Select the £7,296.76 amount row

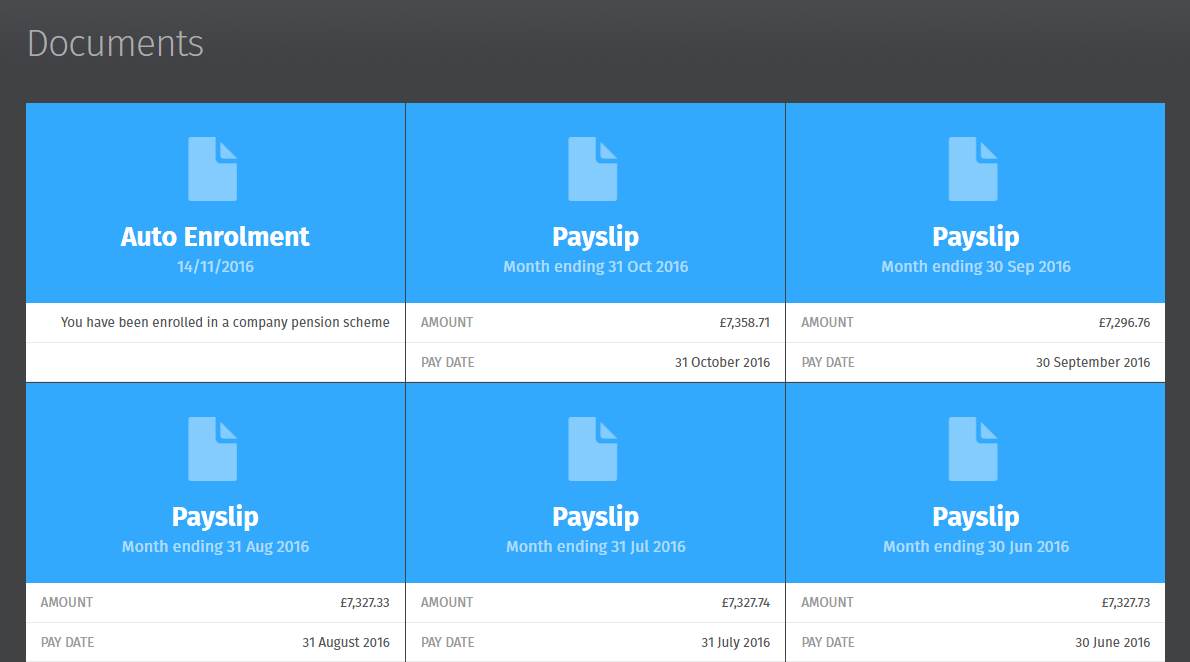coord(975,323)
